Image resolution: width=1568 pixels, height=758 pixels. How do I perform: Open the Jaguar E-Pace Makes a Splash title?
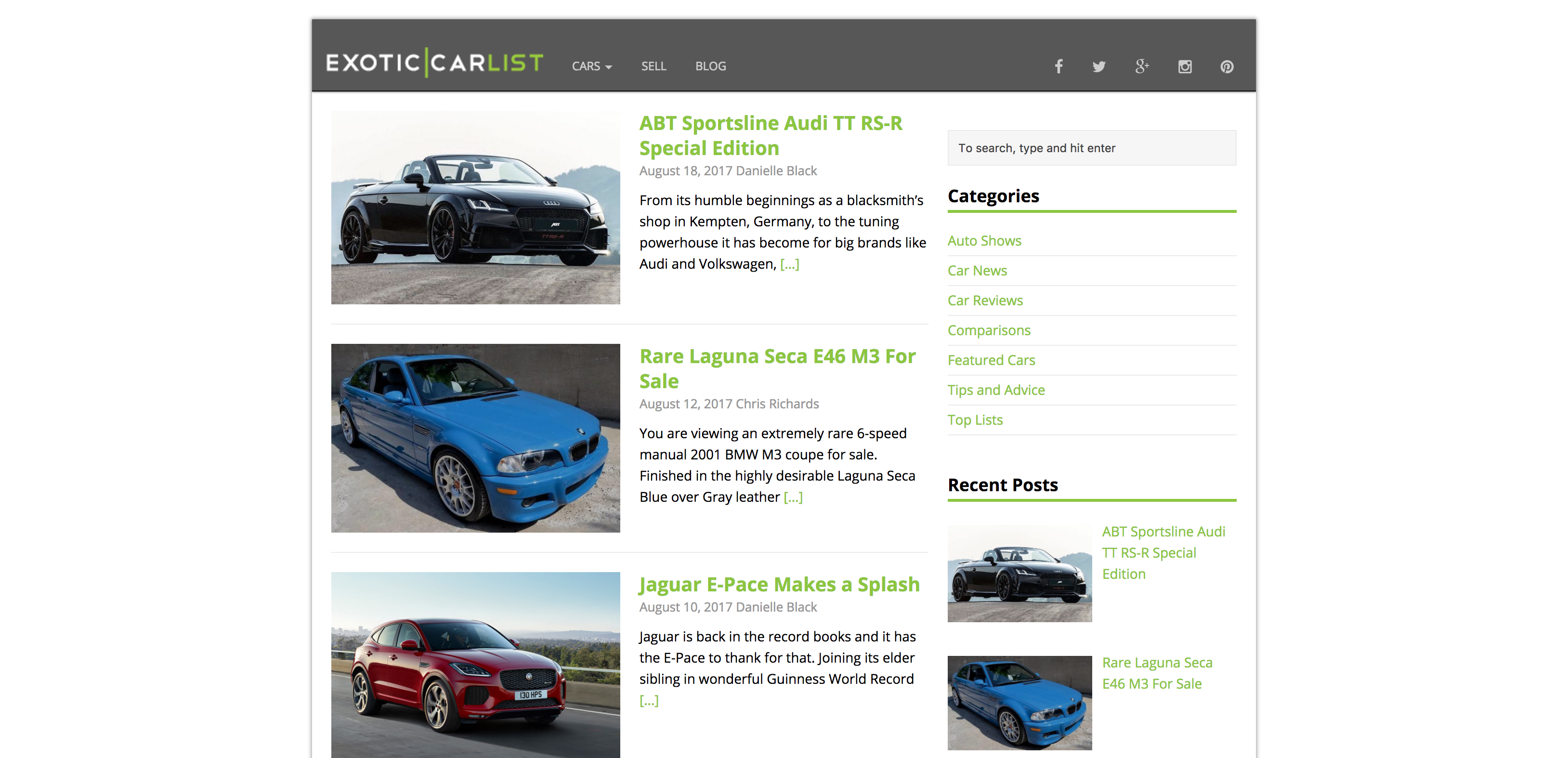click(x=779, y=585)
